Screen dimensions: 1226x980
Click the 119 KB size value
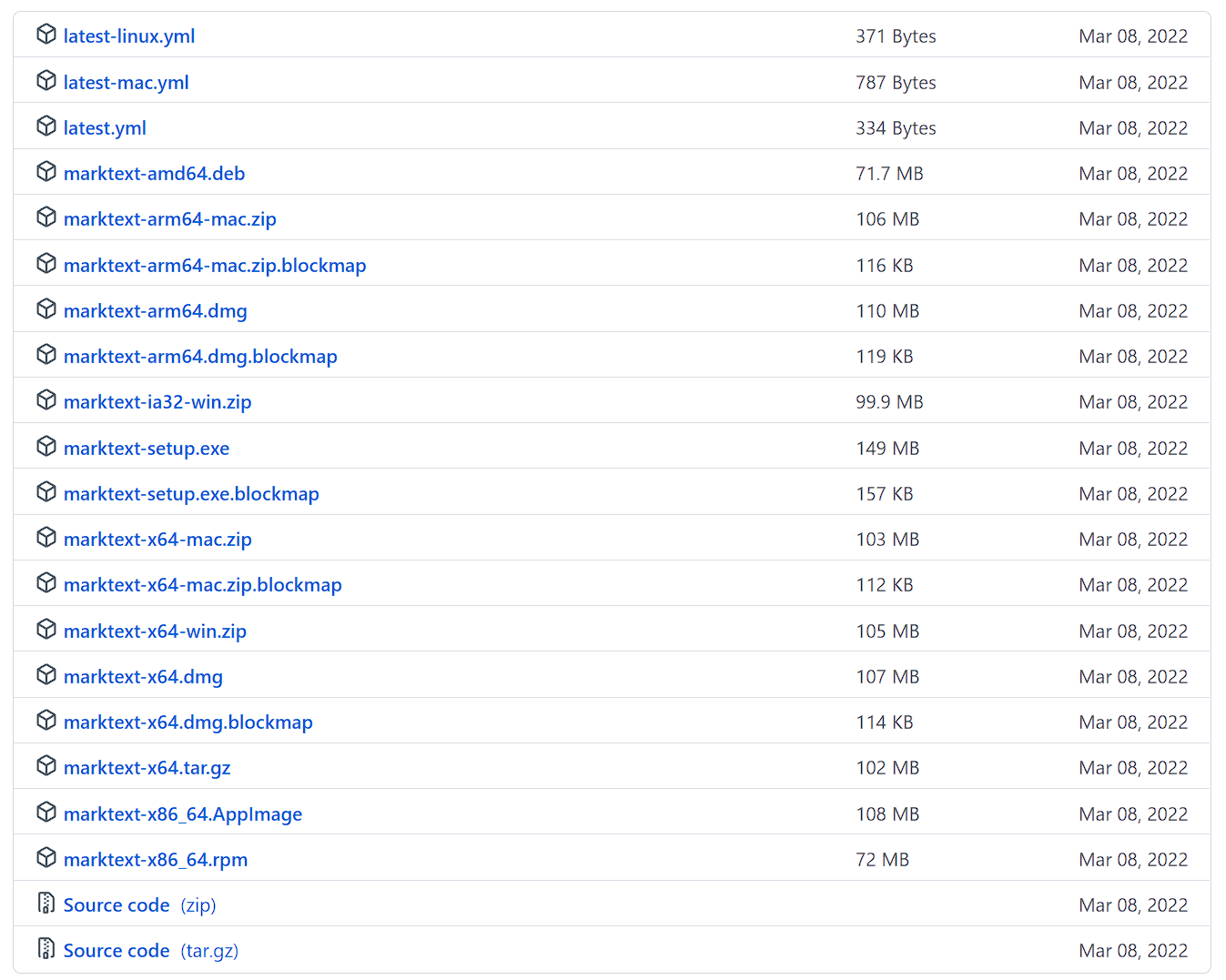pos(885,357)
